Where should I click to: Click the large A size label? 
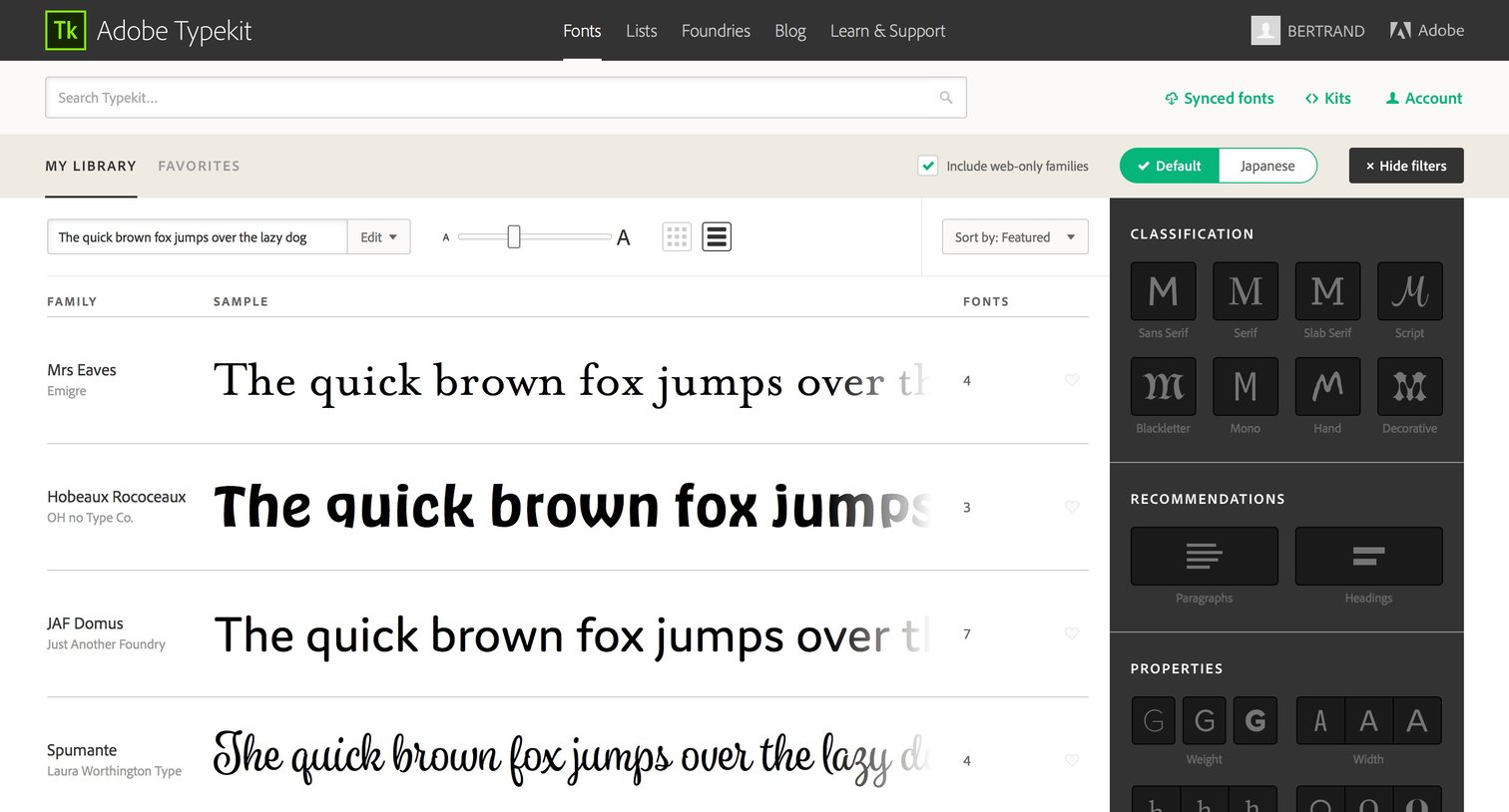click(624, 237)
